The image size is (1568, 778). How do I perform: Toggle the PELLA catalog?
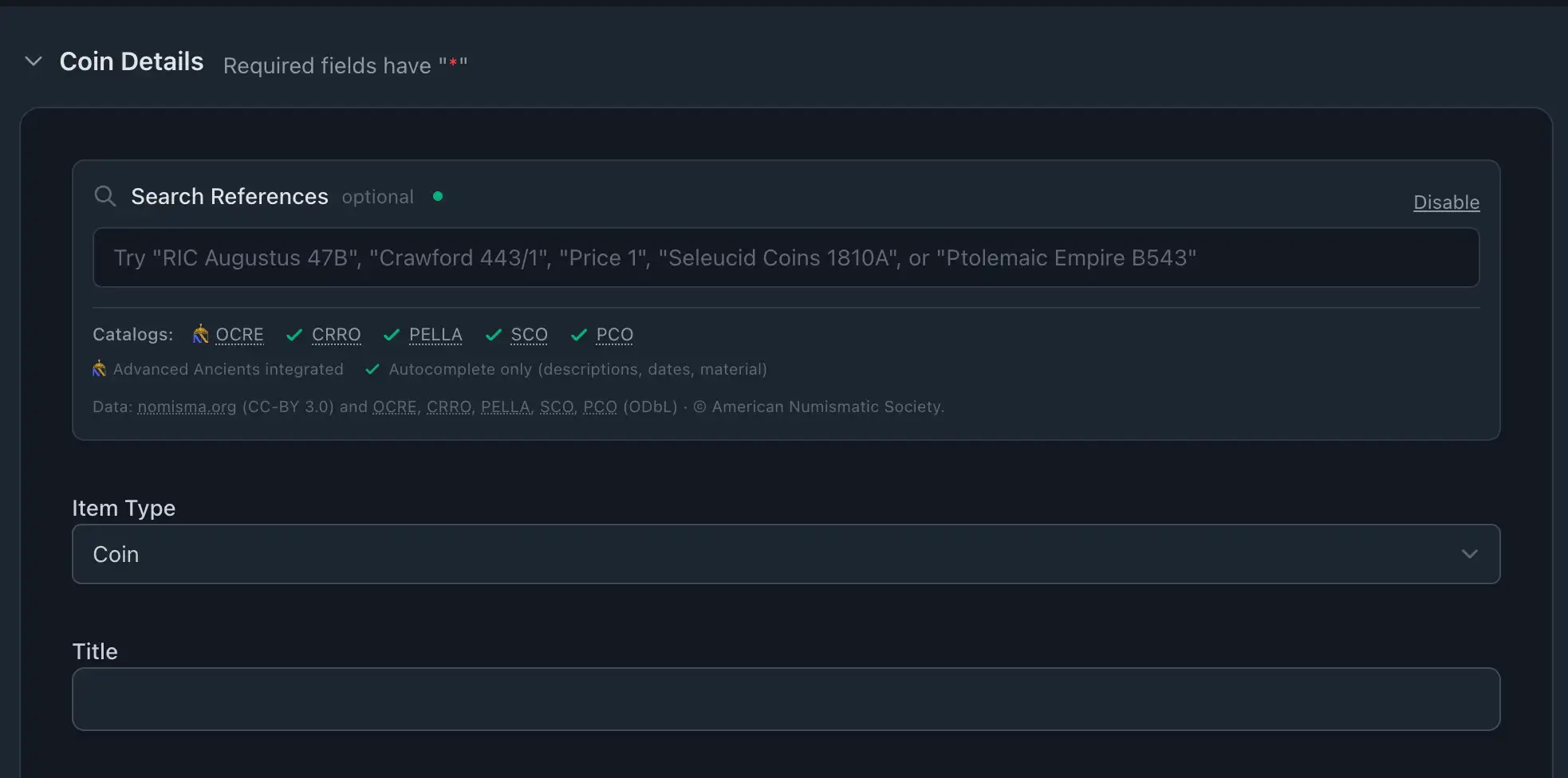click(x=435, y=335)
